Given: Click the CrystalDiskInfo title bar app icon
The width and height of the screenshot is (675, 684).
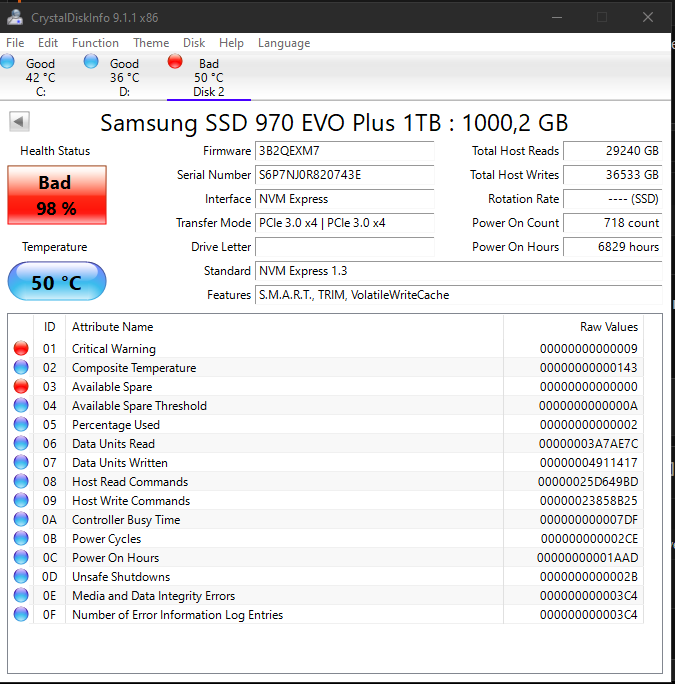Looking at the screenshot, I should point(15,17).
